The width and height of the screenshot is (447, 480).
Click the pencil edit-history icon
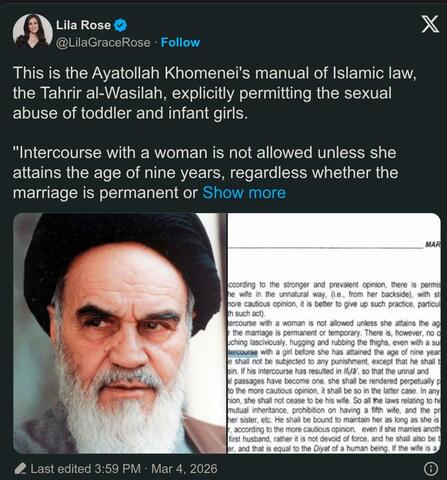coord(20,469)
